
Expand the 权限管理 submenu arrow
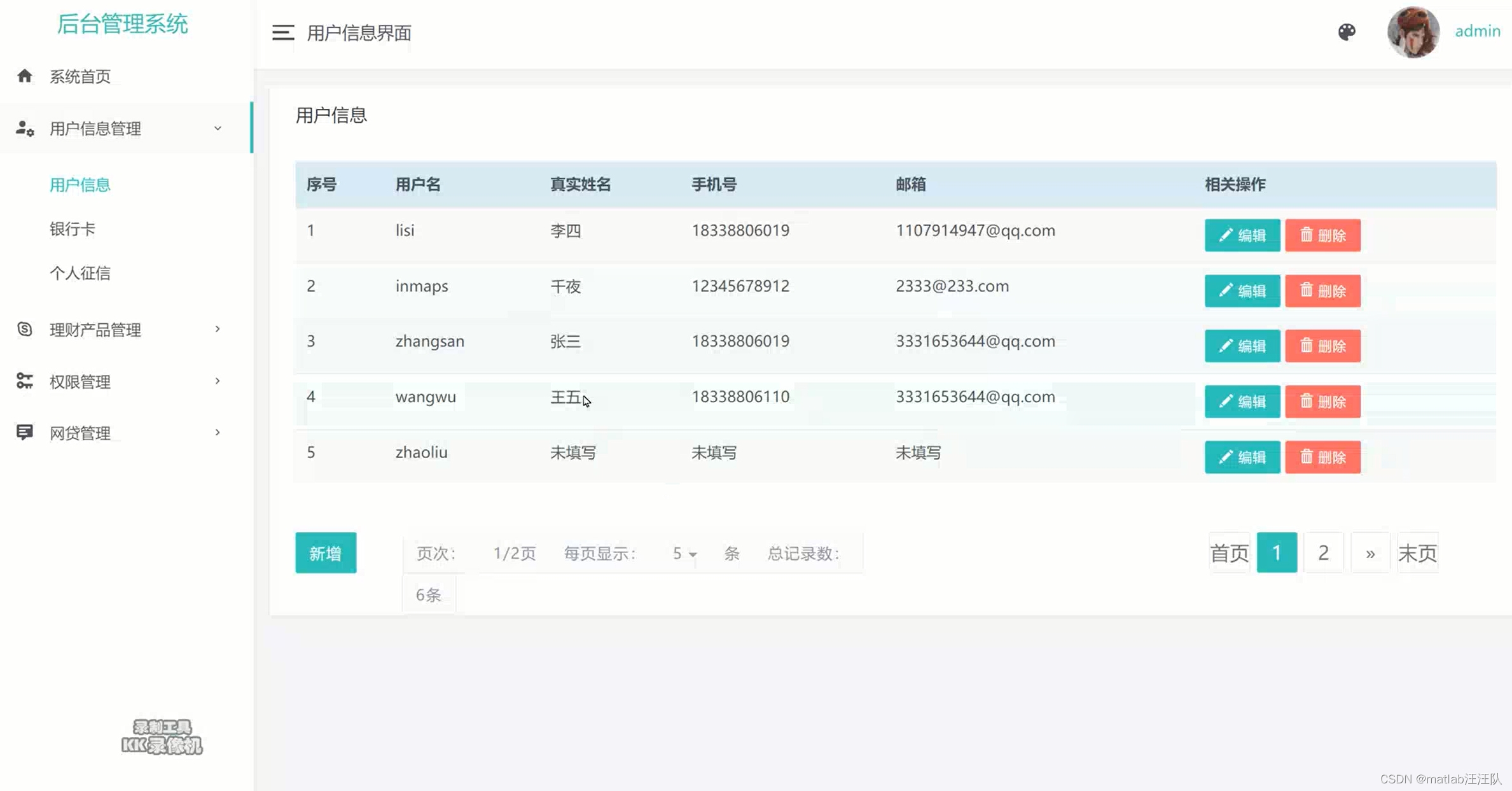(x=218, y=381)
